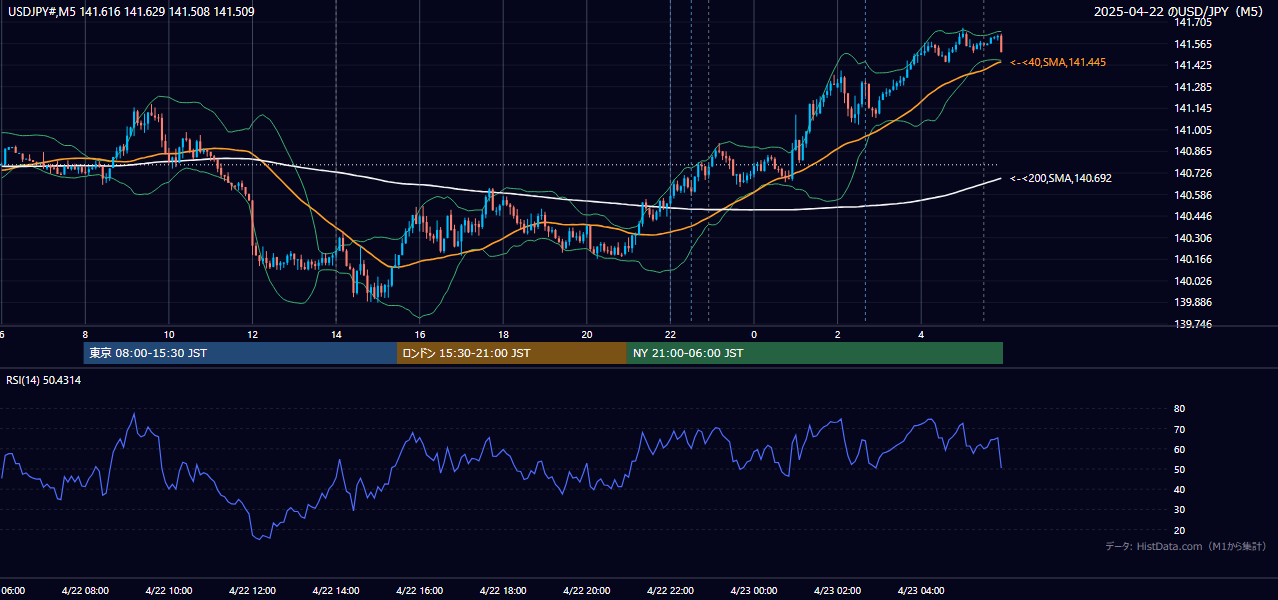This screenshot has width=1278, height=600.
Task: Click price axis value 140.306
Action: 1192,238
